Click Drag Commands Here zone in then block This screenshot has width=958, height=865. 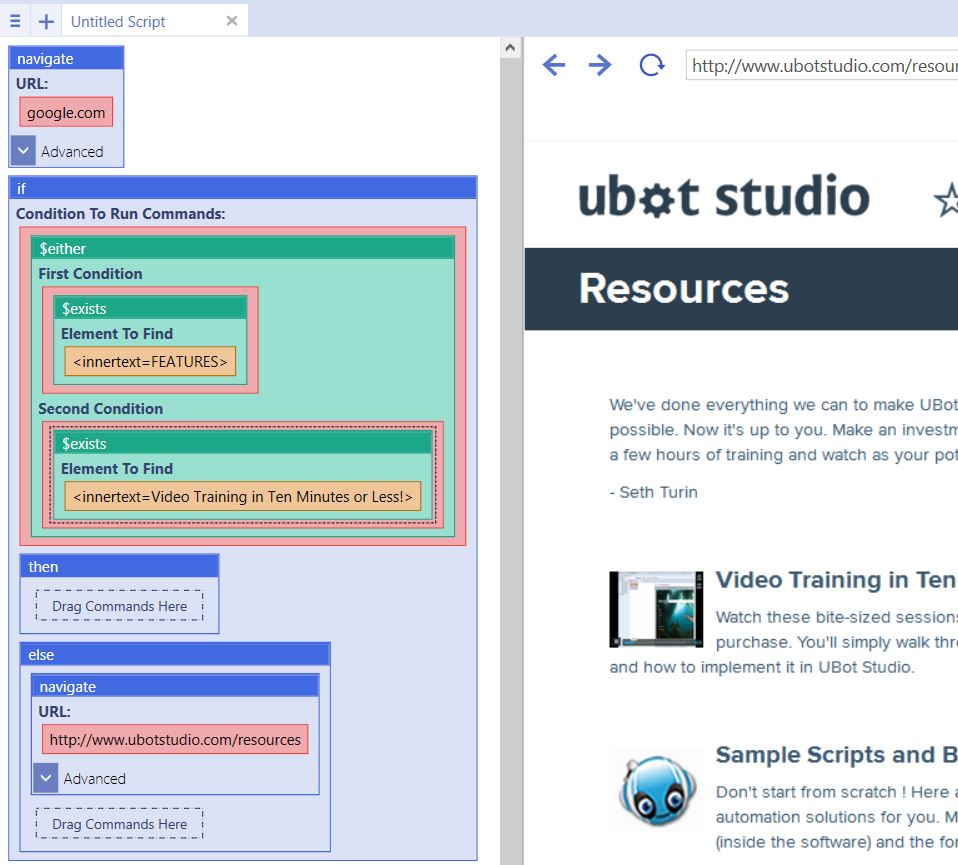(120, 606)
